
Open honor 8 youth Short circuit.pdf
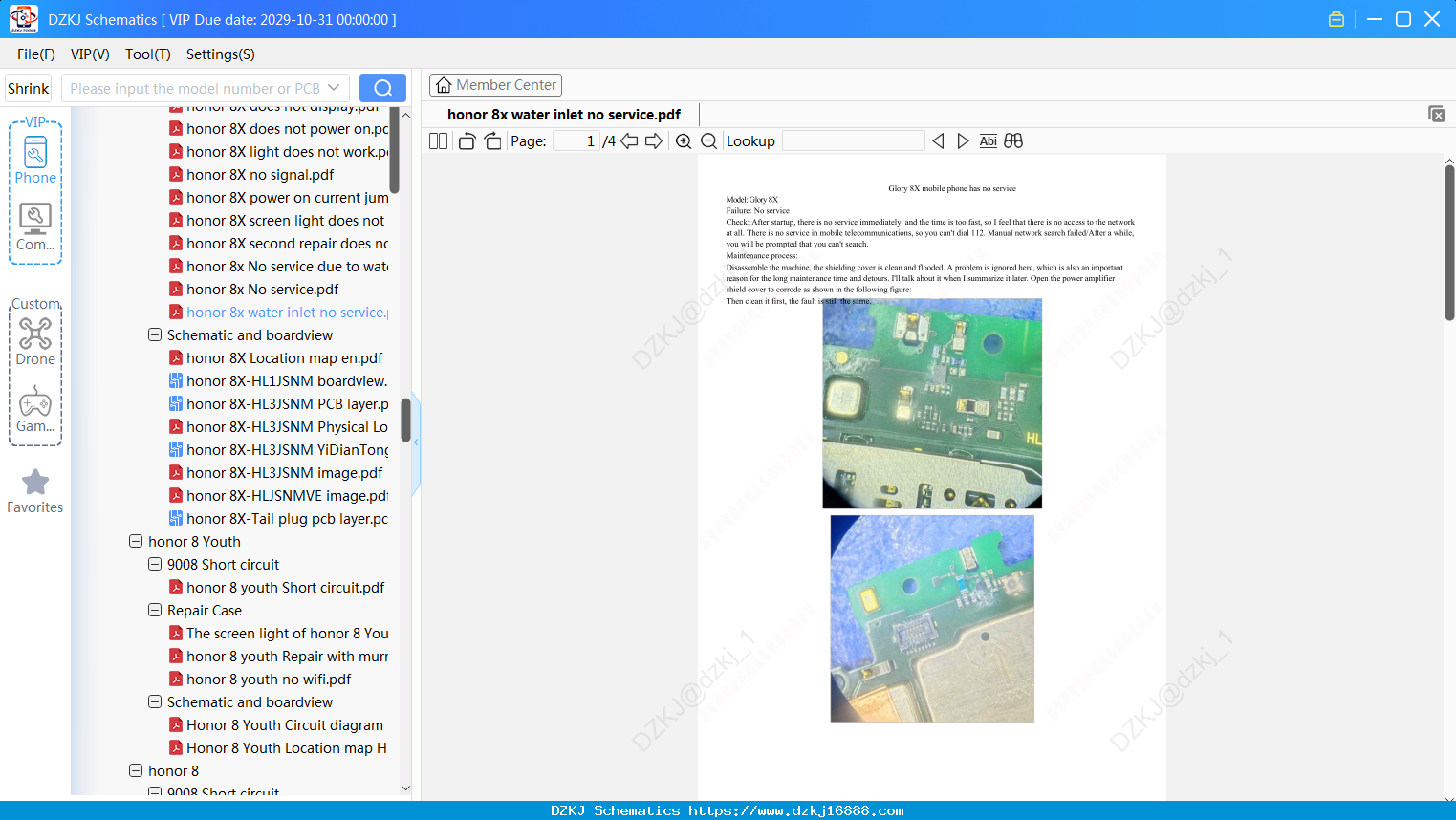coord(277,588)
